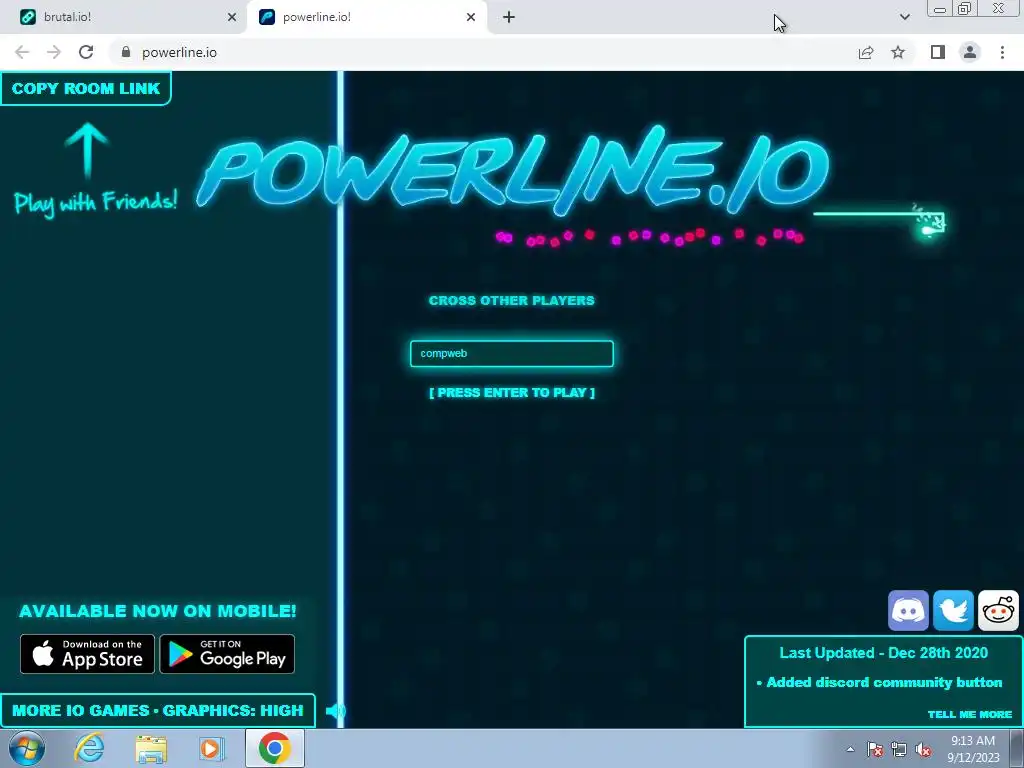Go forward to next page

tap(54, 52)
